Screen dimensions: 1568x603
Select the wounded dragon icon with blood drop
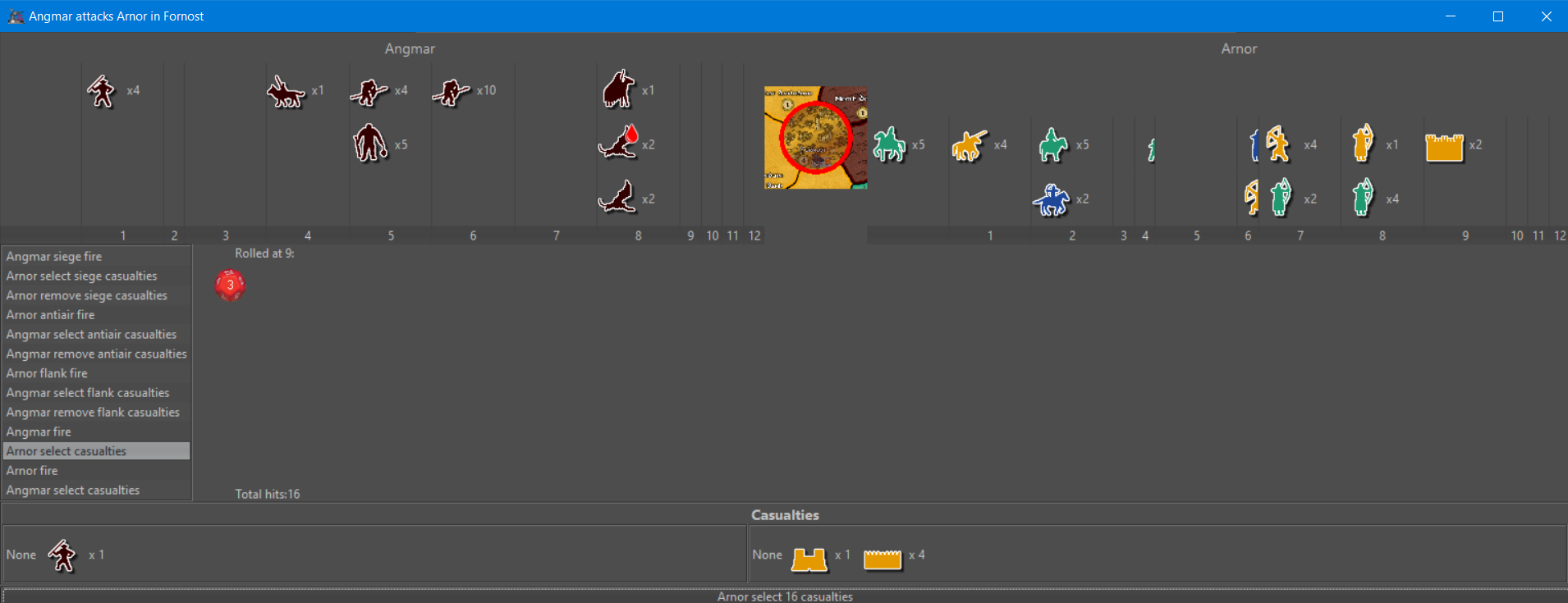tap(619, 143)
